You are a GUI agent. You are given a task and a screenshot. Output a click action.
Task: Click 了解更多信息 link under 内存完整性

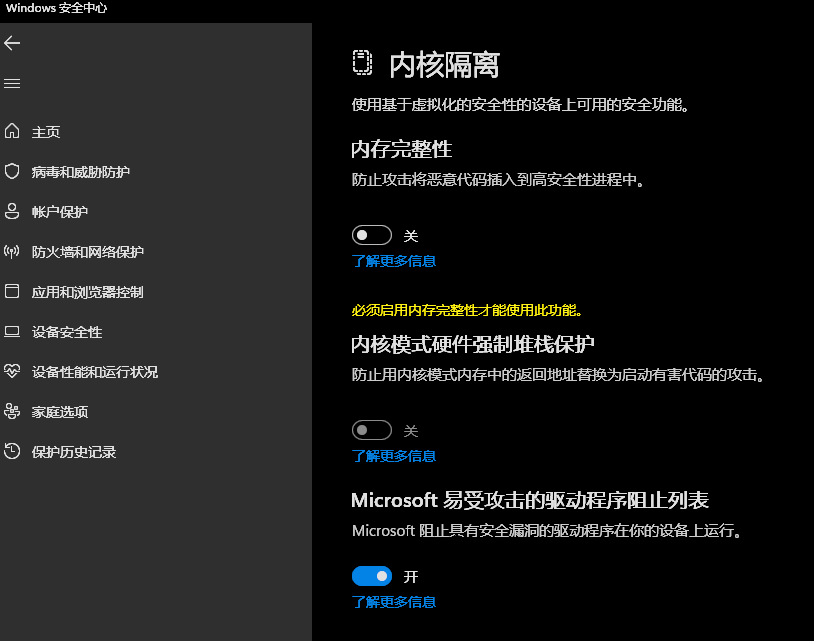[x=394, y=261]
